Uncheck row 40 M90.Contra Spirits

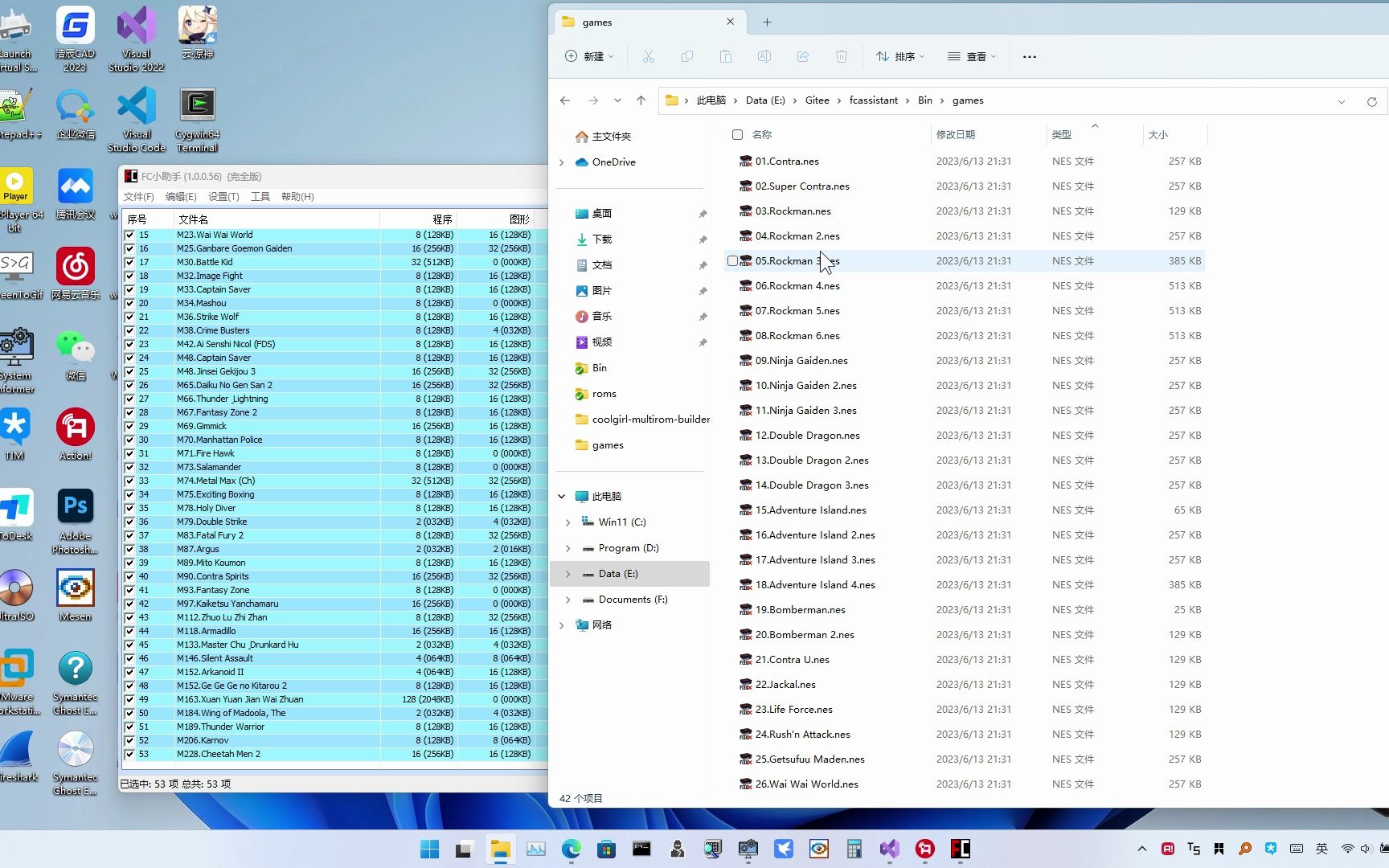[129, 577]
